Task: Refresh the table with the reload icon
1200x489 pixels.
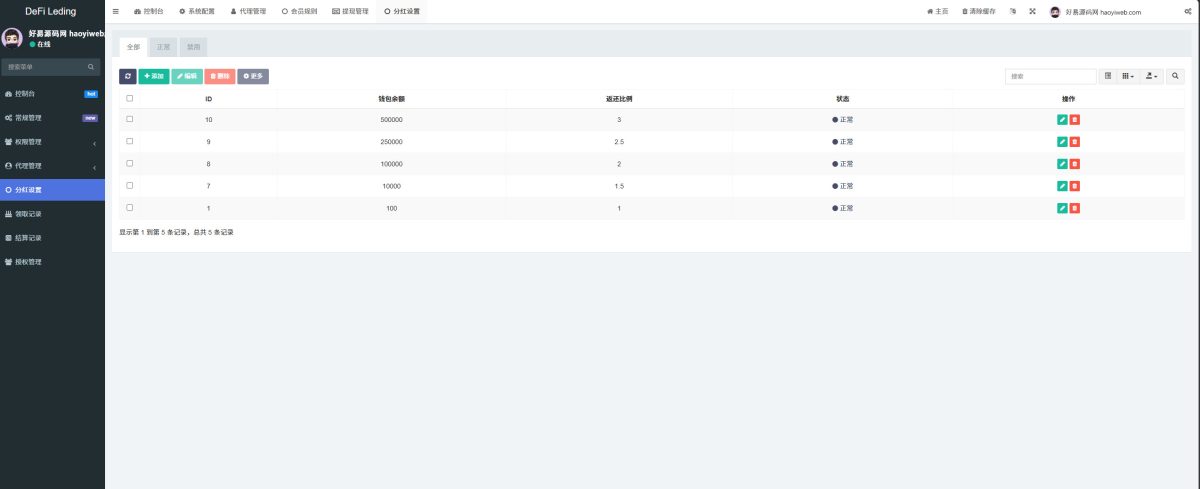Action: (128, 76)
